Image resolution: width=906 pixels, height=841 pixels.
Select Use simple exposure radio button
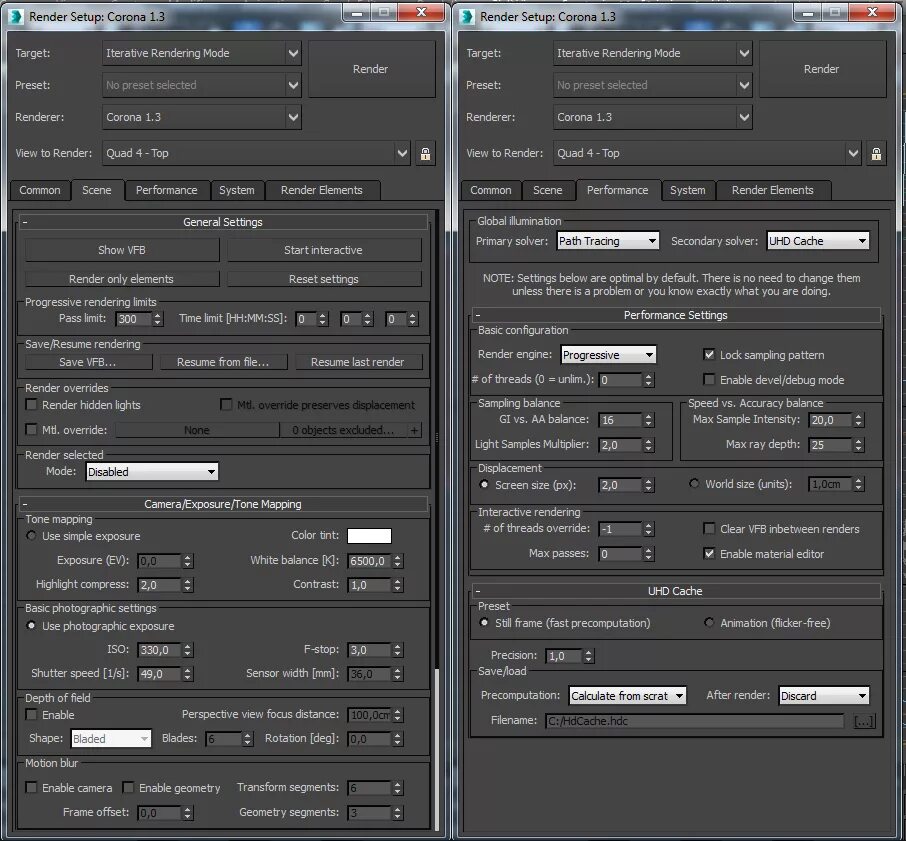pos(31,536)
